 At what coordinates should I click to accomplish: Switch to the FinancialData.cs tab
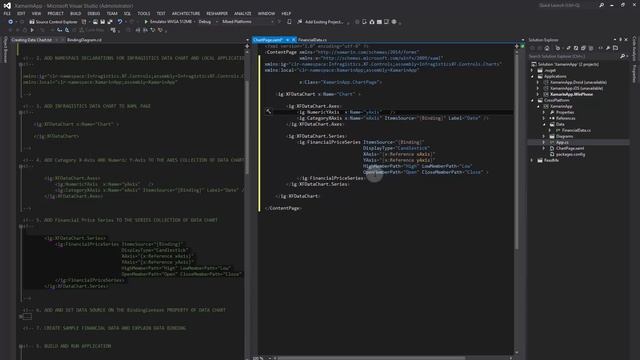click(x=312, y=40)
